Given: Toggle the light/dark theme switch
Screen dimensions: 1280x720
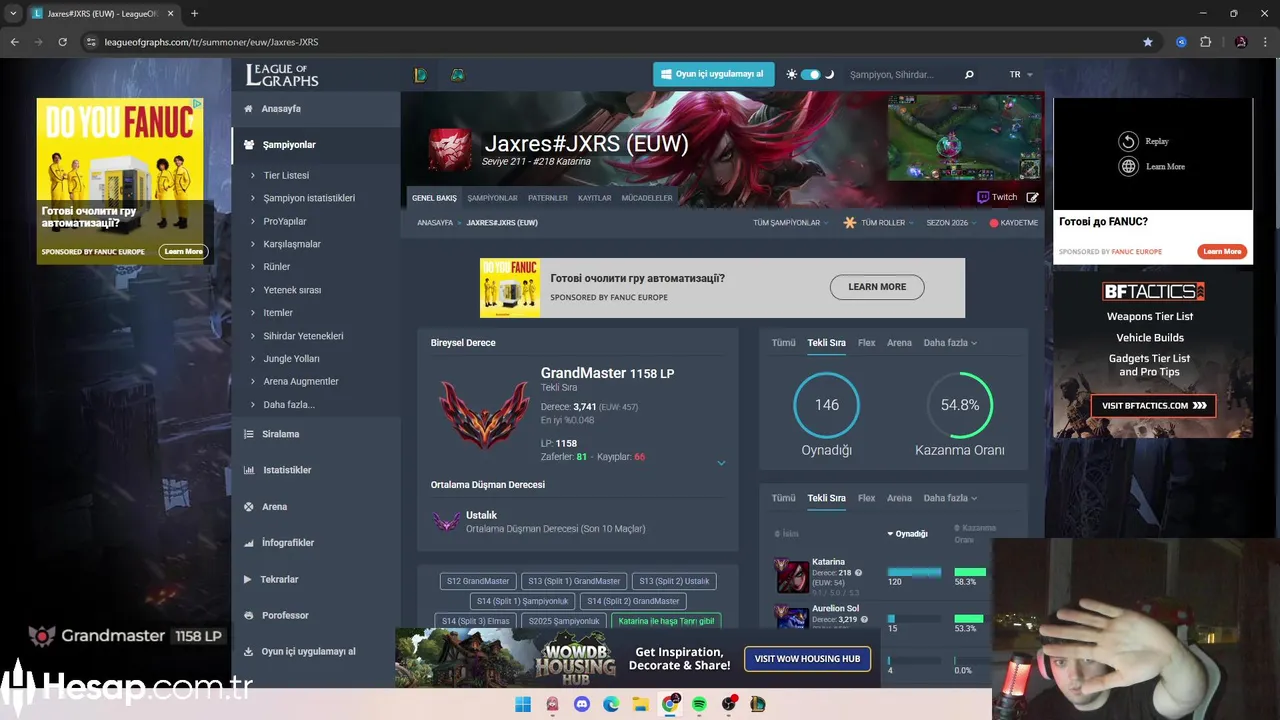Looking at the screenshot, I should [x=810, y=75].
